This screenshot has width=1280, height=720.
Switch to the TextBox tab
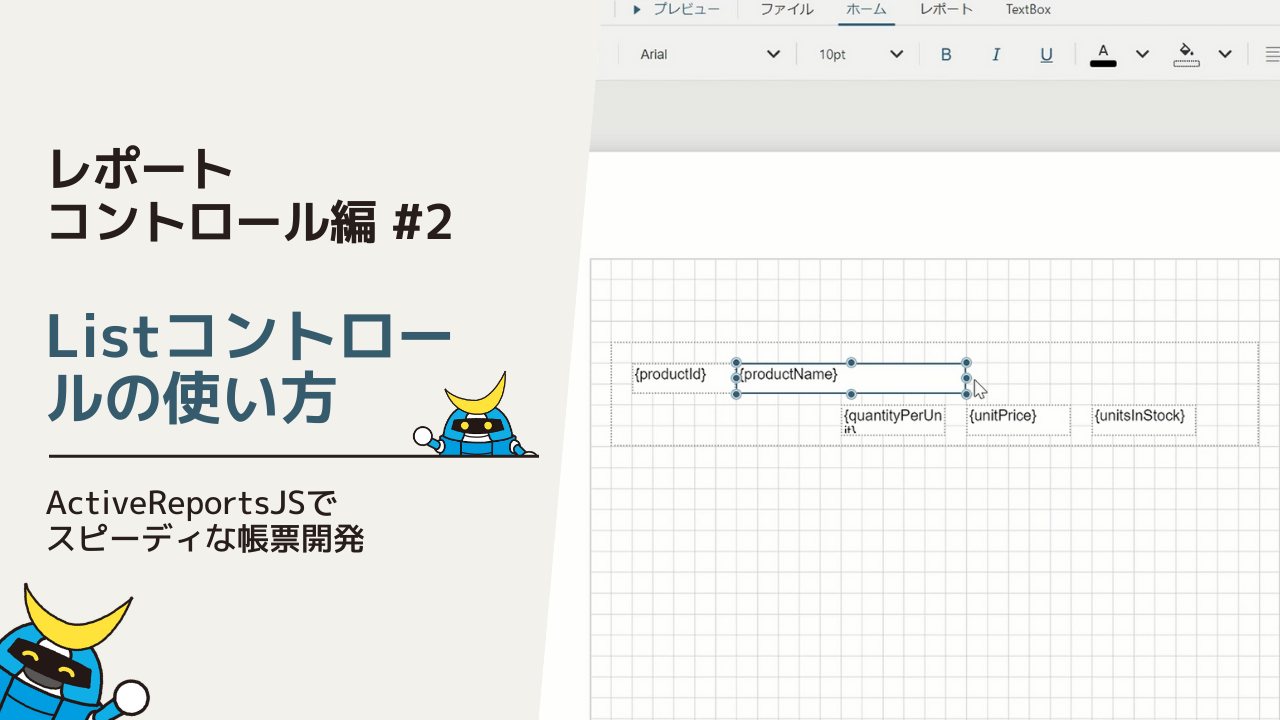click(x=1028, y=10)
